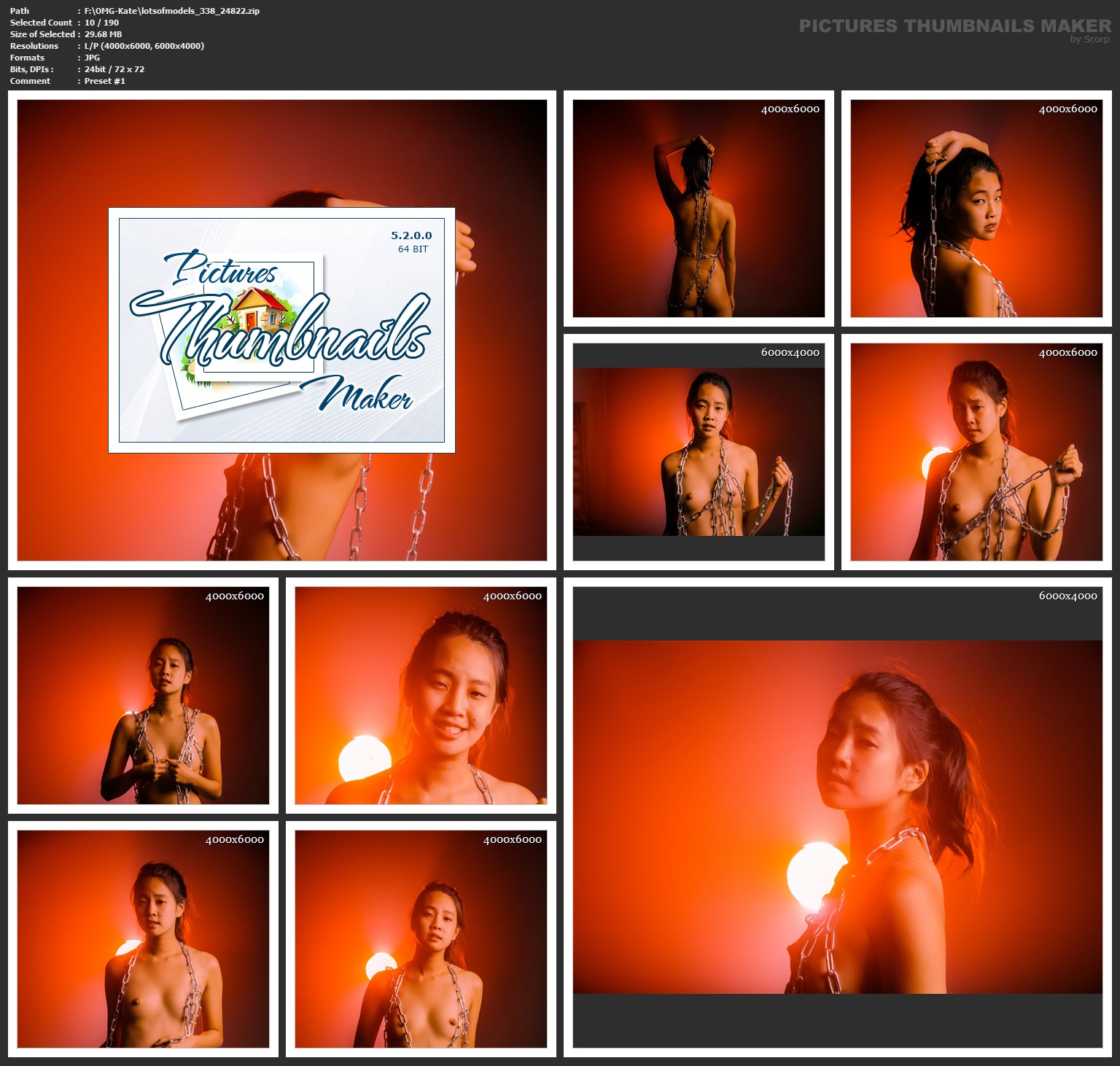1120x1066 pixels.
Task: Open the thumbnail with hands clasped at chest
Action: (x=143, y=696)
